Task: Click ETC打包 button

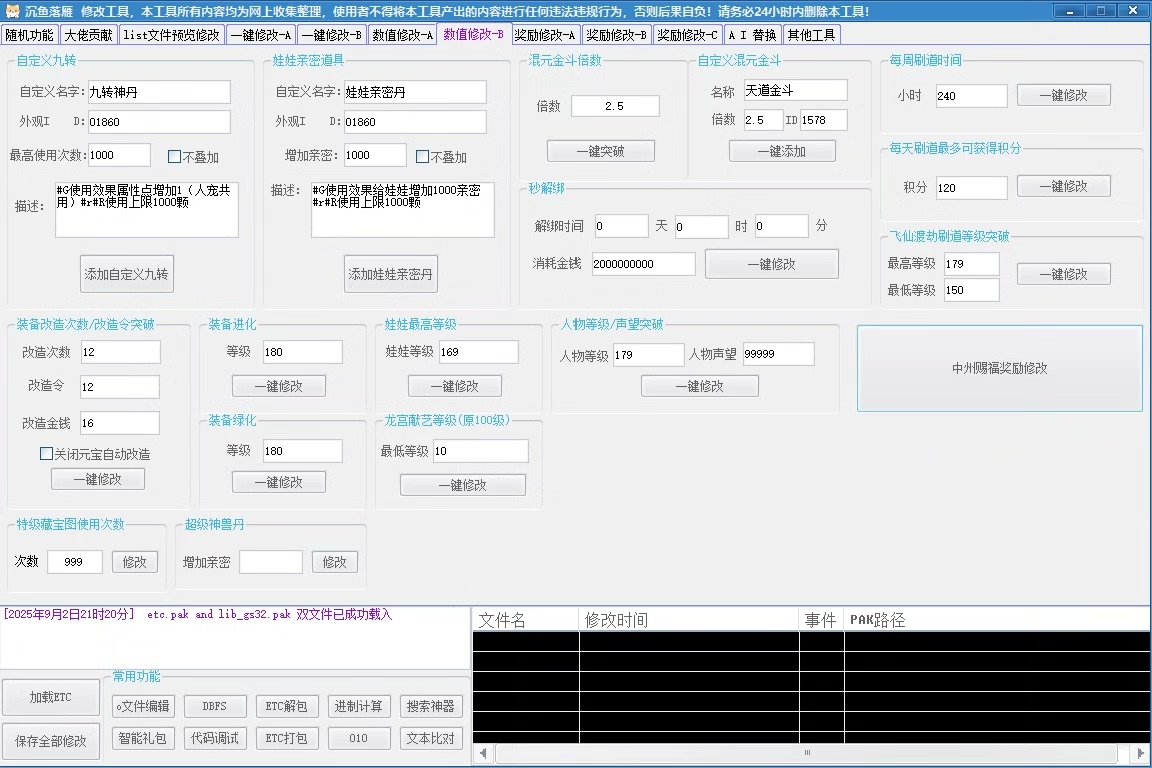Action: tap(287, 738)
